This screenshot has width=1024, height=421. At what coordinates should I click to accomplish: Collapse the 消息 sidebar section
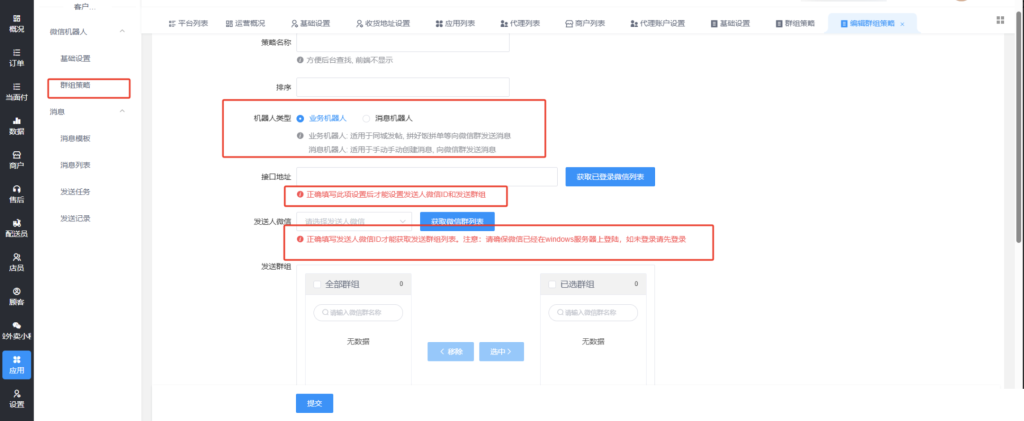[x=122, y=111]
